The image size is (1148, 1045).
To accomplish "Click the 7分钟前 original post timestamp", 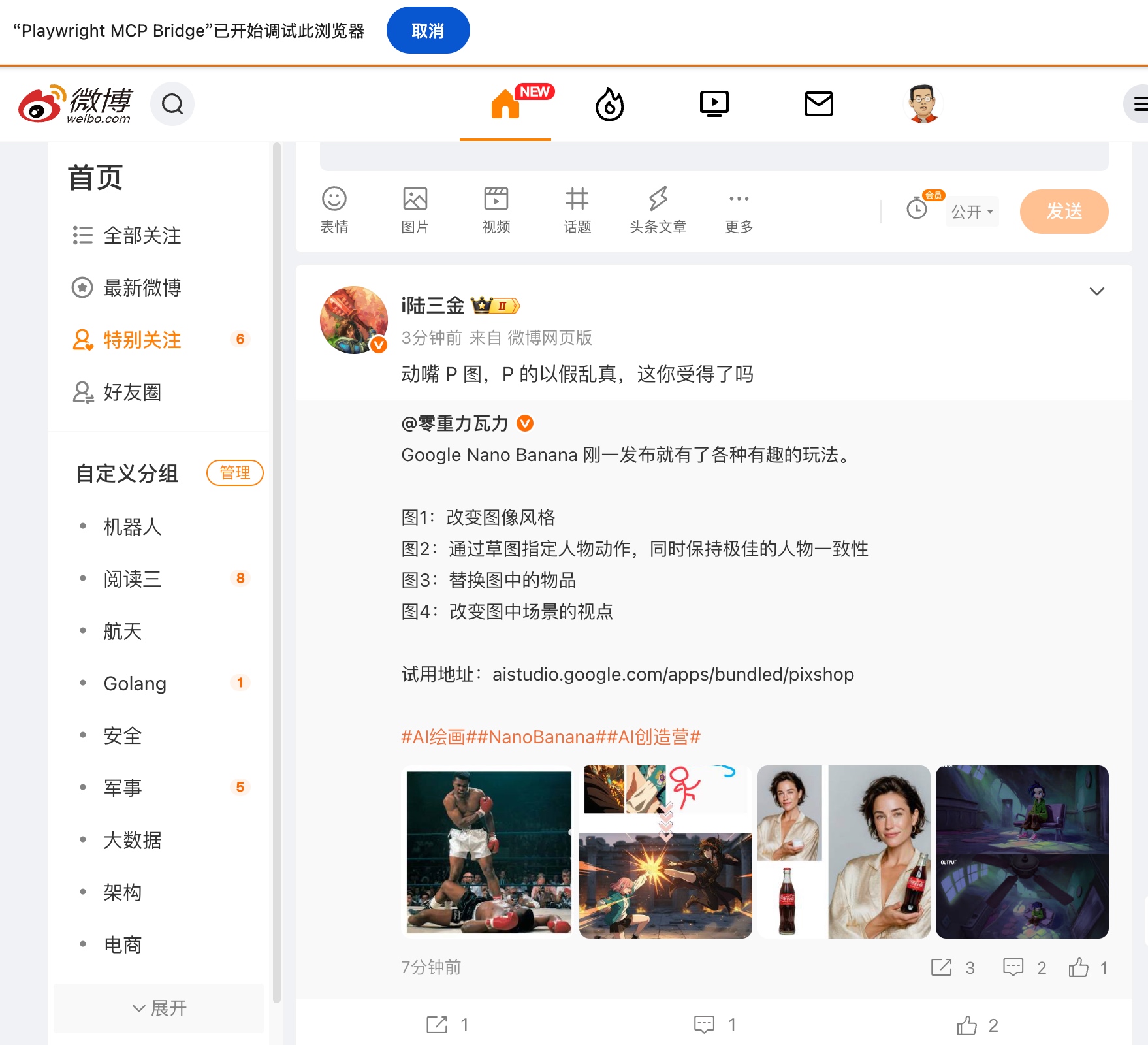I will [431, 967].
